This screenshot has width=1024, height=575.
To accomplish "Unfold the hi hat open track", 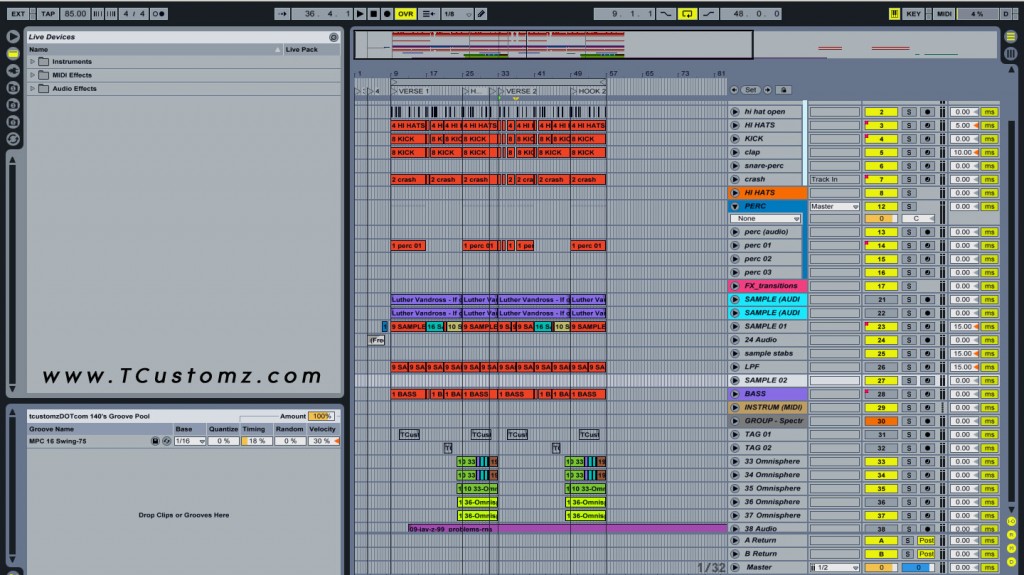I will pyautogui.click(x=735, y=112).
